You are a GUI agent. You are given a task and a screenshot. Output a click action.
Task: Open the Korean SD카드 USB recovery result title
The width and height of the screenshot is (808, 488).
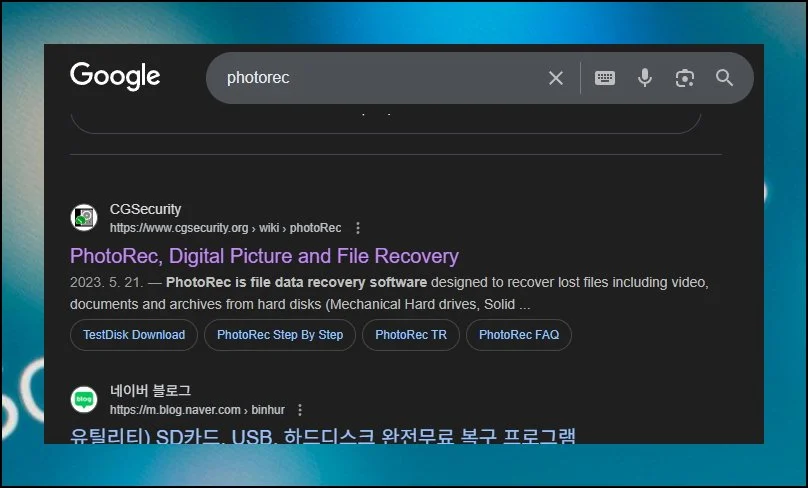pyautogui.click(x=323, y=436)
